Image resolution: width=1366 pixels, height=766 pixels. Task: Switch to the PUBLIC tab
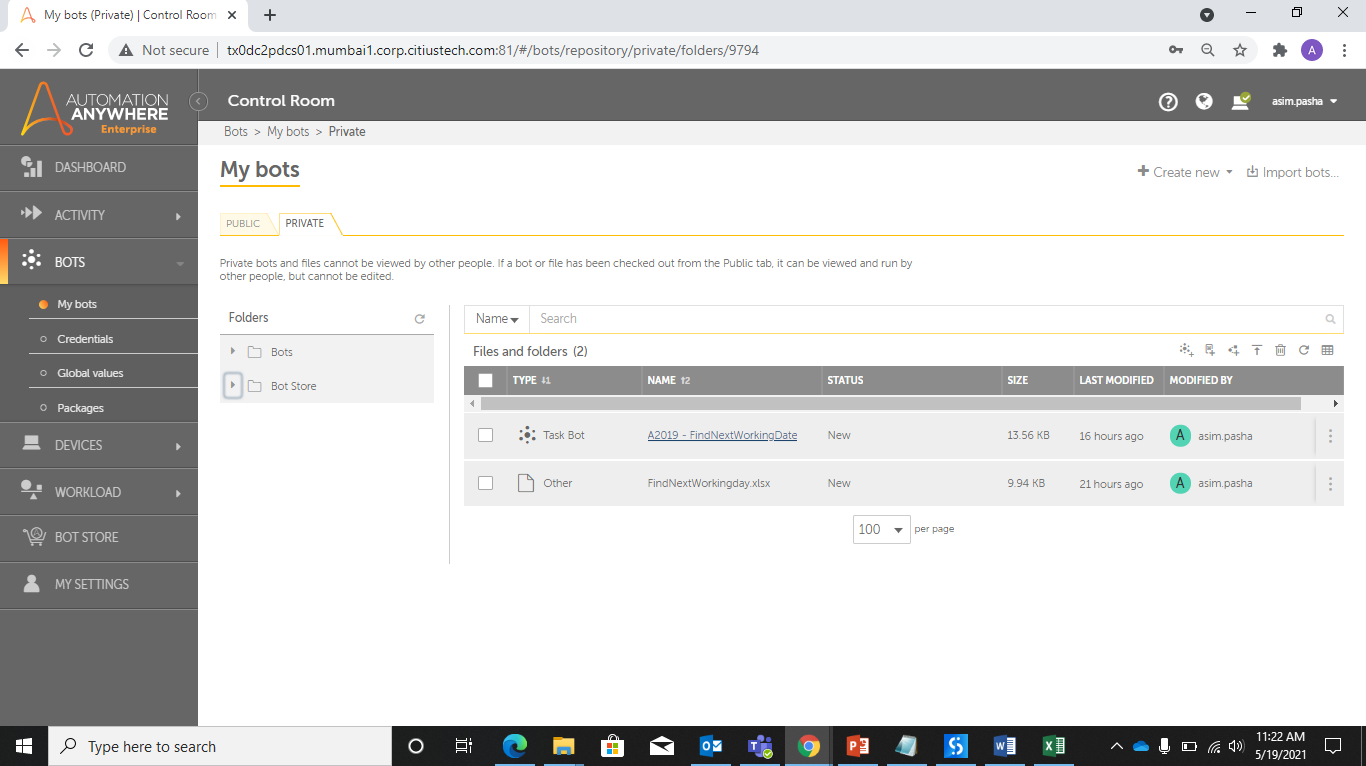point(243,224)
